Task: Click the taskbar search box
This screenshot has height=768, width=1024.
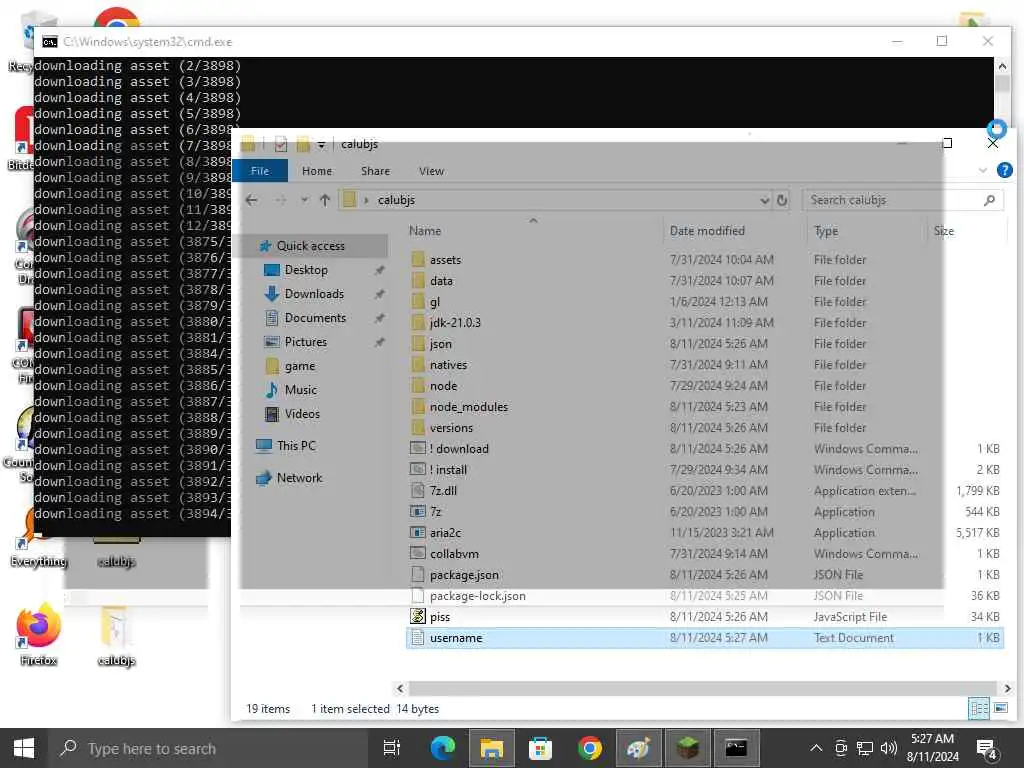Action: [x=209, y=748]
